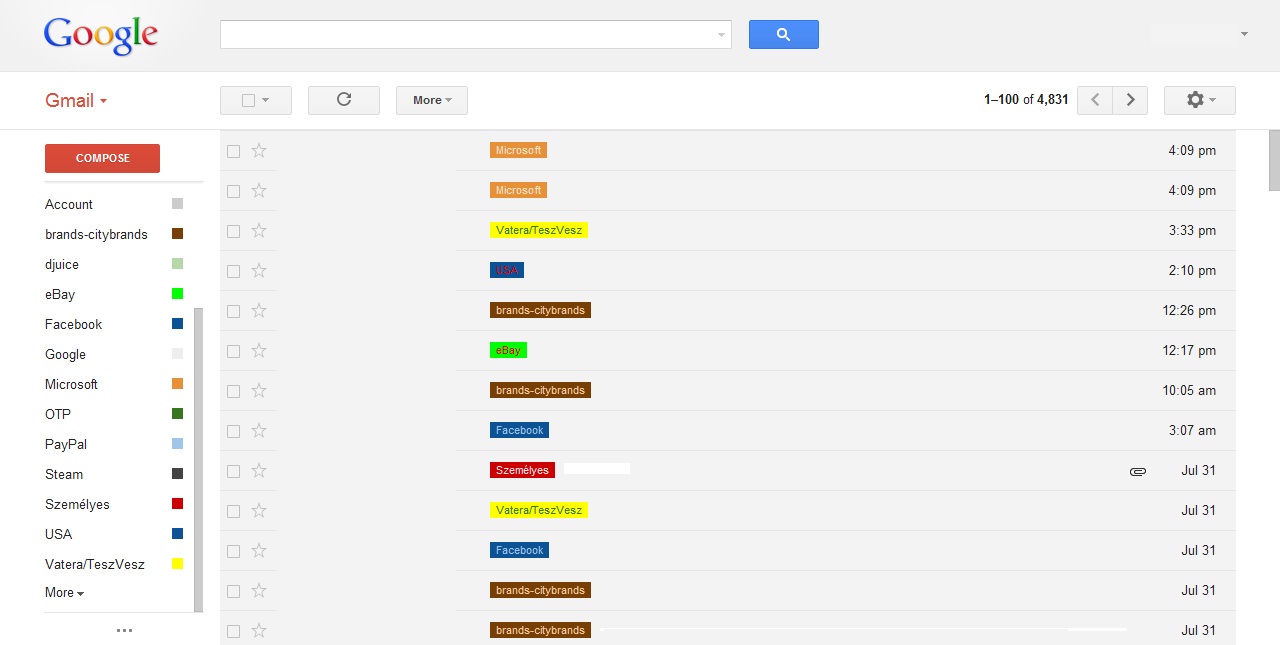Star the brands-citybrands email from 12:26 pm

click(x=259, y=310)
